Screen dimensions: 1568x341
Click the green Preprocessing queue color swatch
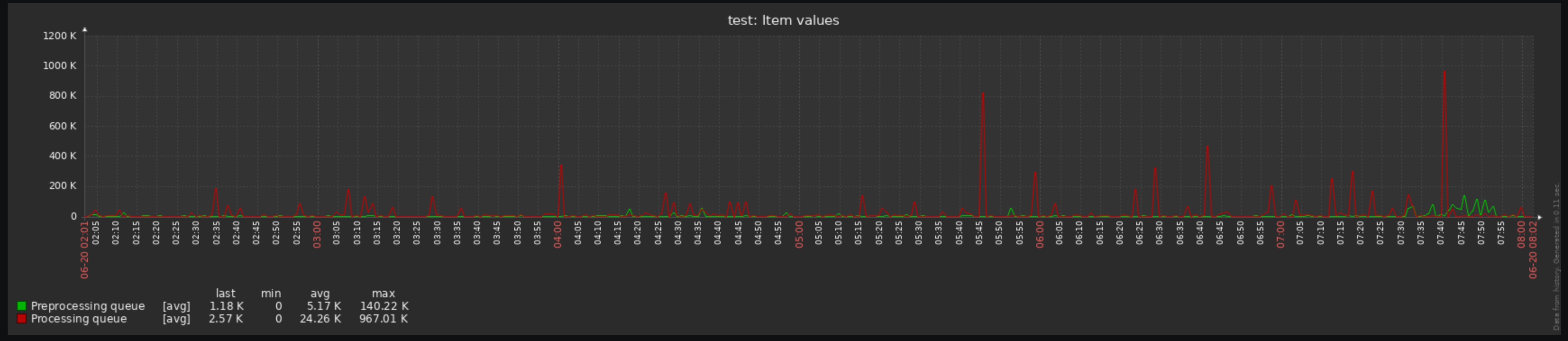[22, 306]
